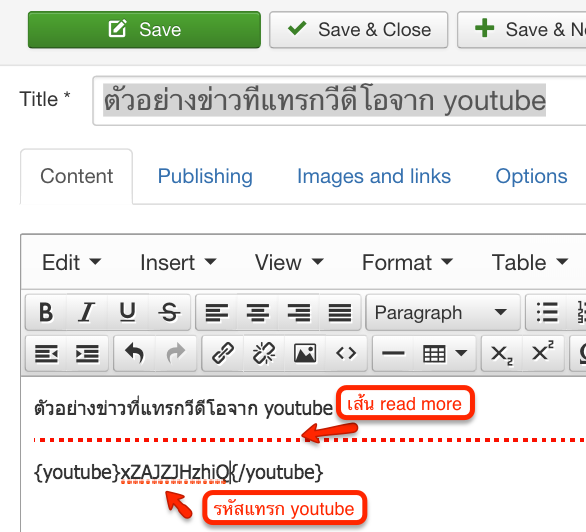586x532 pixels.
Task: Open the editor Table menu
Action: click(530, 262)
